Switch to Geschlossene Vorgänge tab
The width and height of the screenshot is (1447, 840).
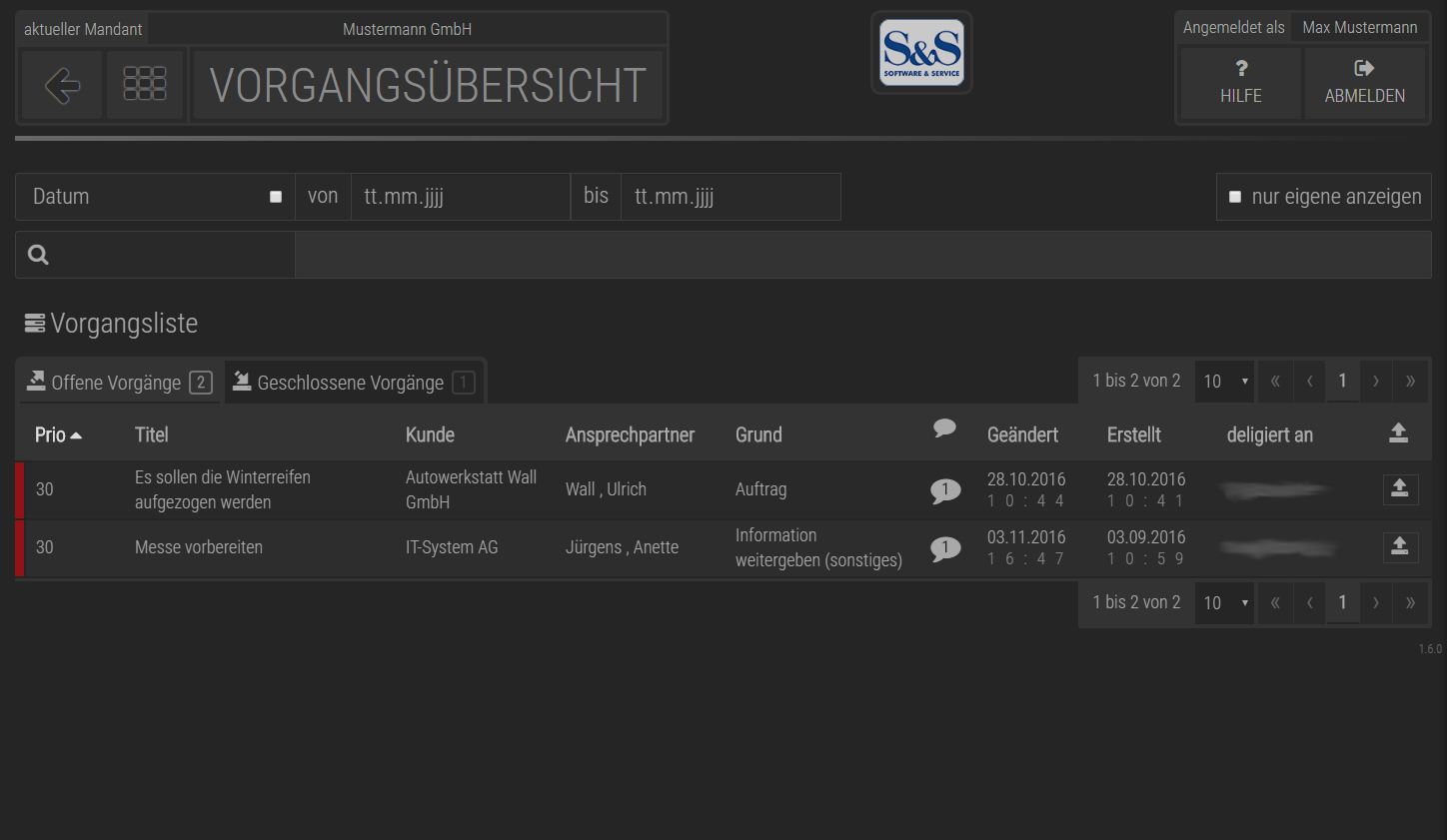354,383
